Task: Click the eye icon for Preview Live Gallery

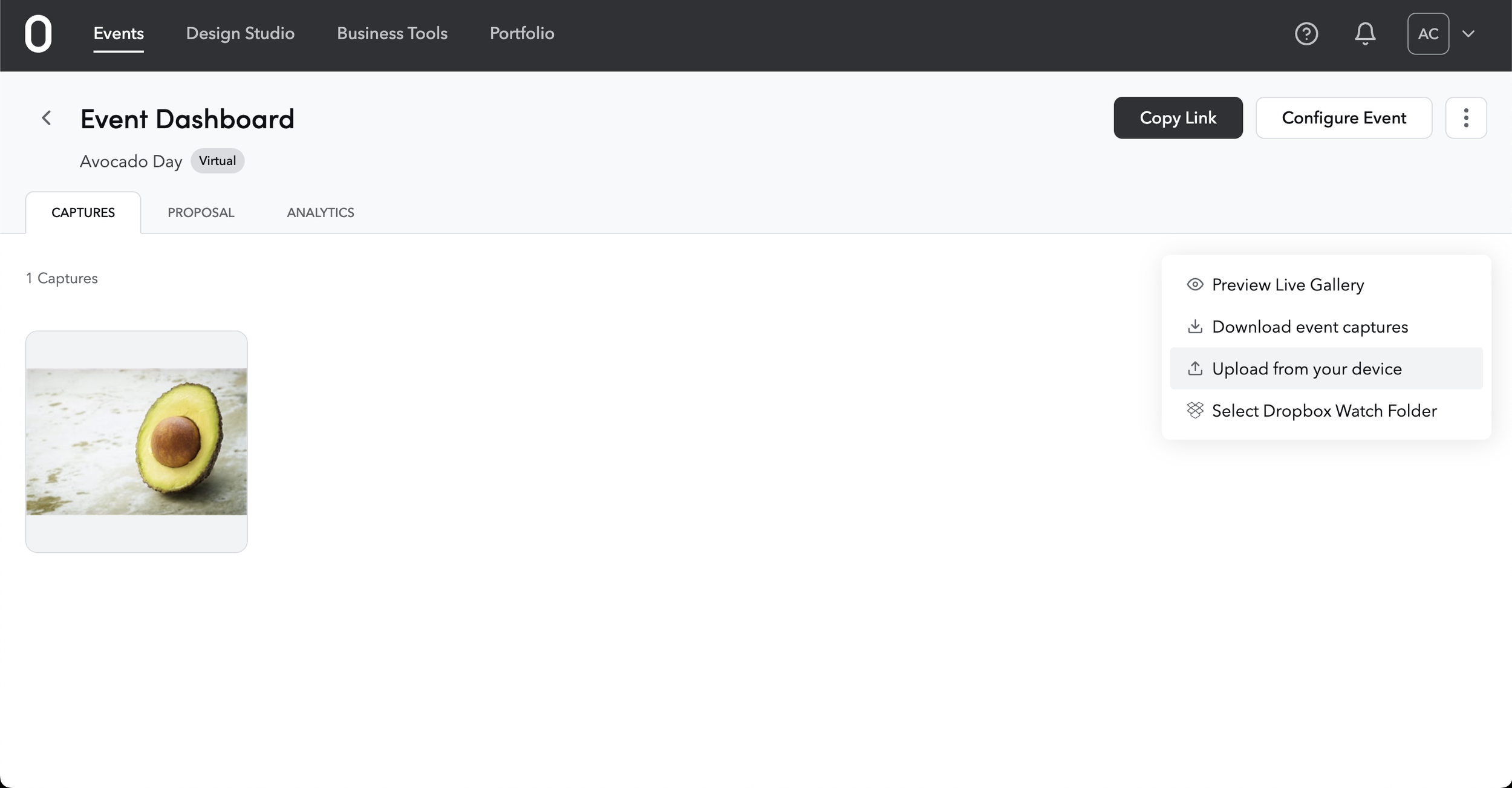Action: click(x=1195, y=285)
